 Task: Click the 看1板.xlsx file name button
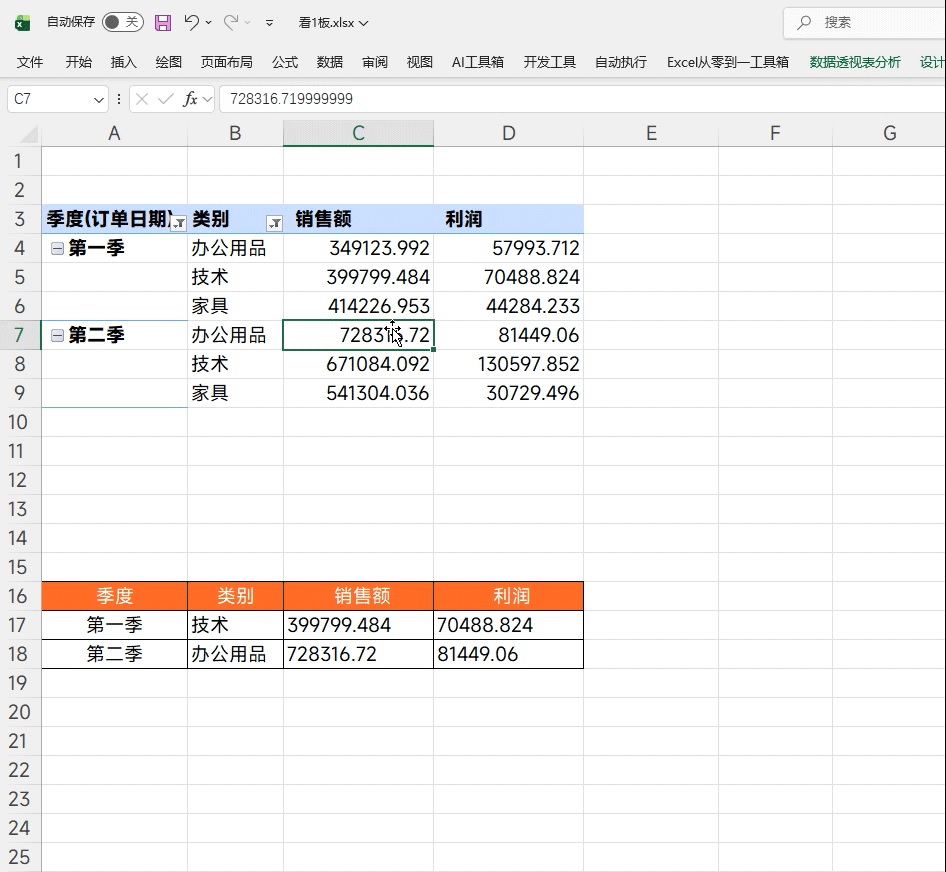point(333,22)
